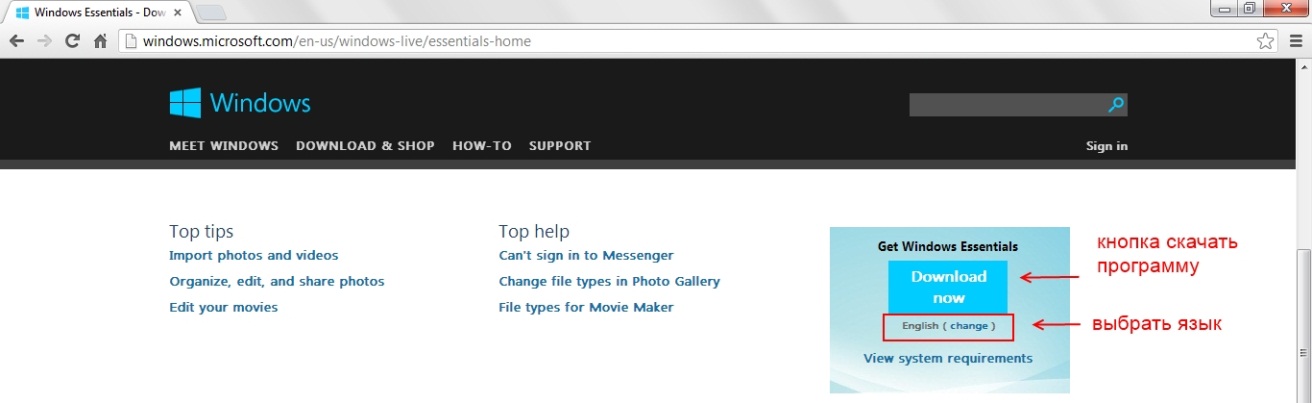Screen dimensions: 1312x403
Task: Open Organize, edit, and share photos link
Action: click(x=277, y=282)
